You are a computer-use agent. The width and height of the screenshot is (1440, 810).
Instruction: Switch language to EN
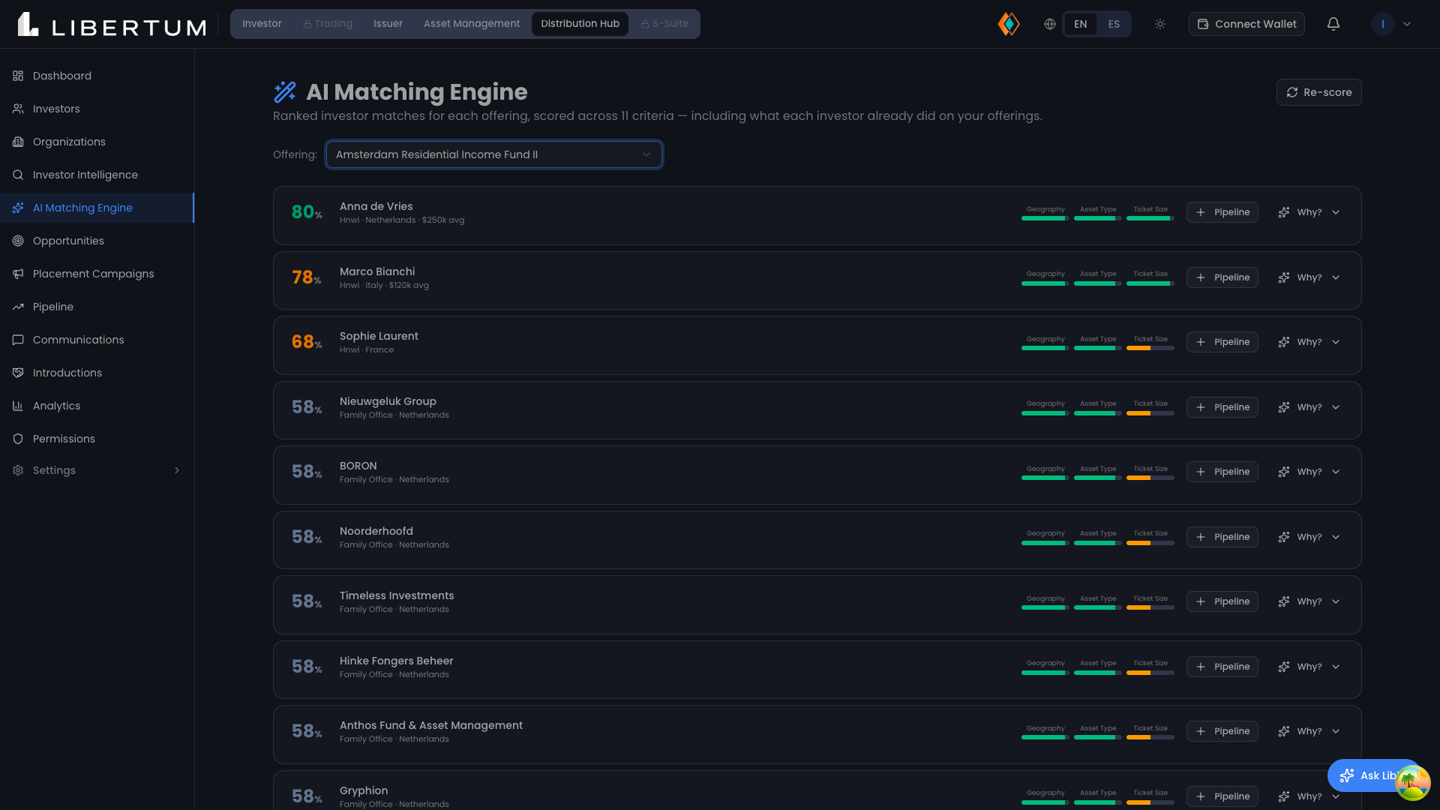(1080, 24)
